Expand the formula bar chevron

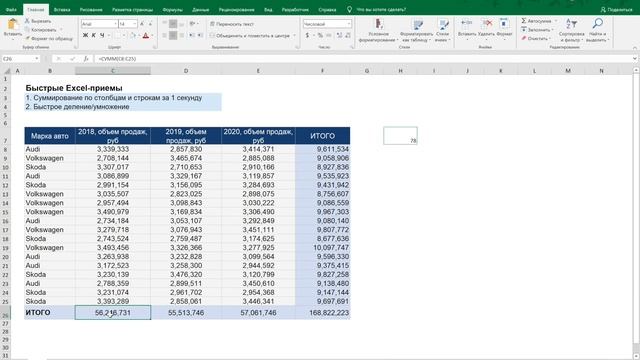pyautogui.click(x=635, y=59)
